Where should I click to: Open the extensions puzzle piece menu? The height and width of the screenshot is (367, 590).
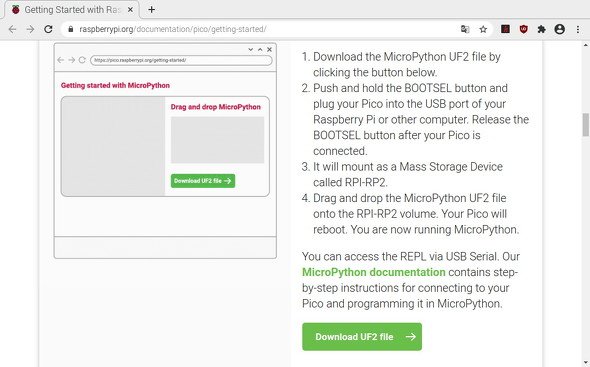(x=541, y=29)
